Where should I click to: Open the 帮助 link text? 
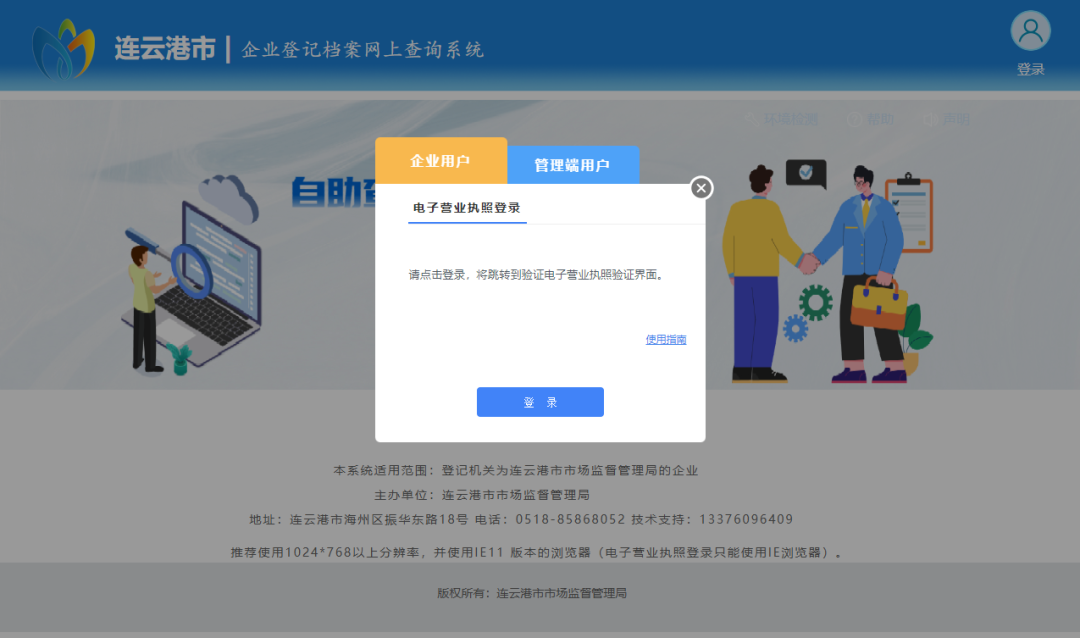click(x=880, y=119)
